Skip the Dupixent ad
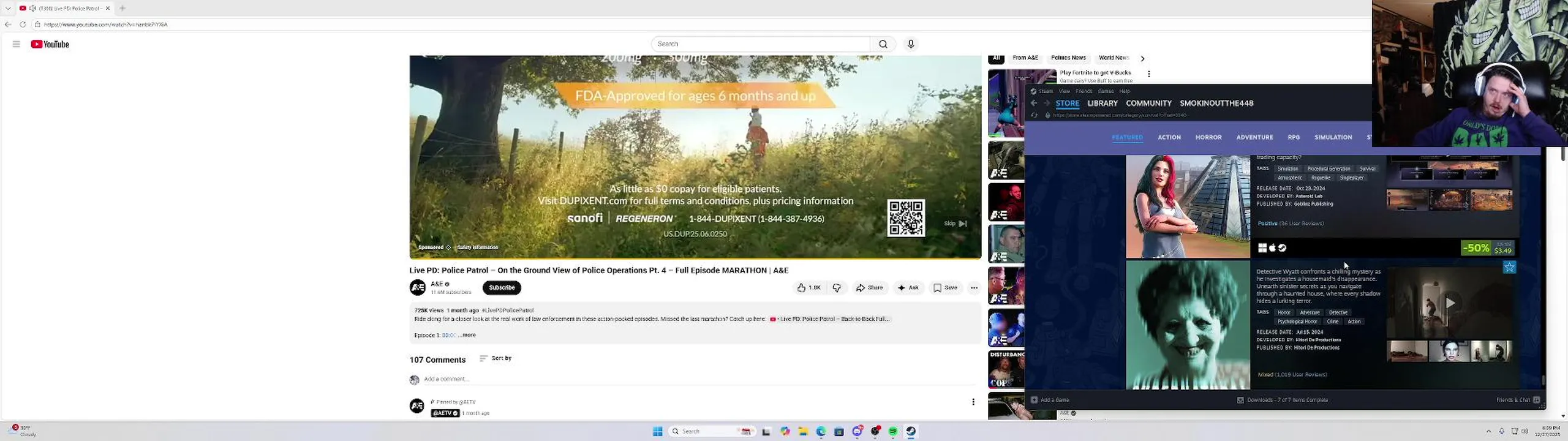Image resolution: width=1568 pixels, height=441 pixels. pyautogui.click(x=956, y=224)
